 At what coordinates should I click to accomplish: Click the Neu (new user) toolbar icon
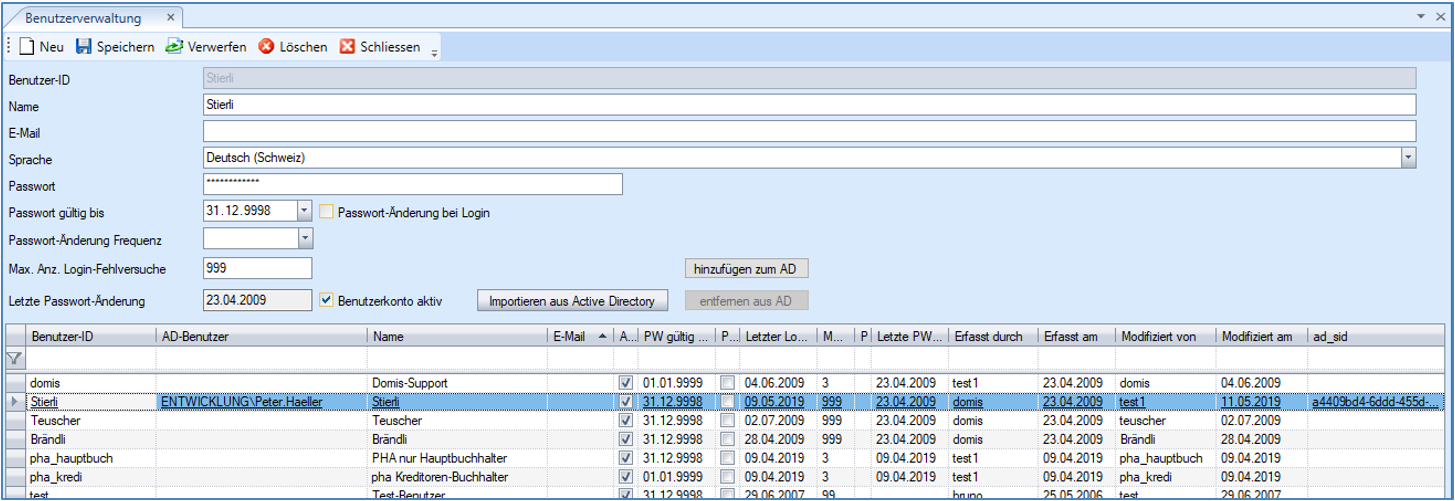click(27, 47)
